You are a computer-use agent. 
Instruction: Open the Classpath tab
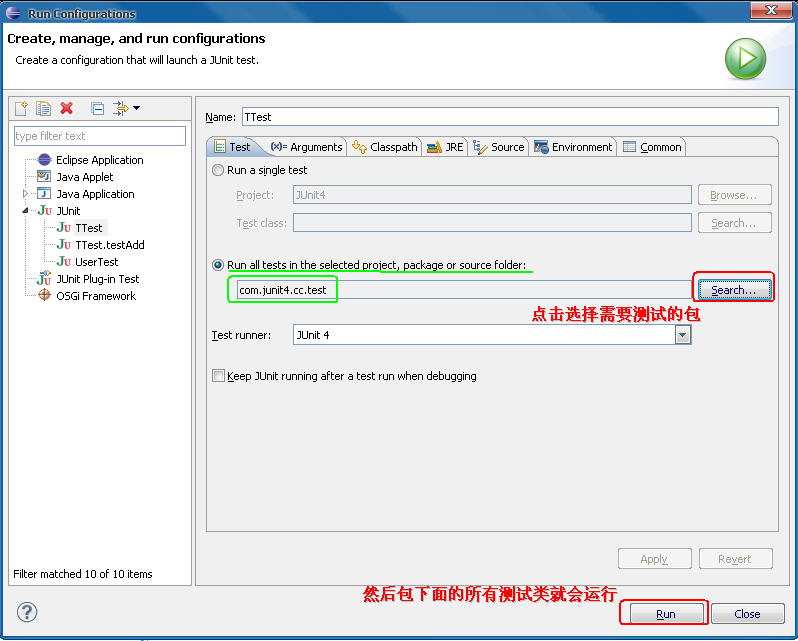click(x=385, y=147)
